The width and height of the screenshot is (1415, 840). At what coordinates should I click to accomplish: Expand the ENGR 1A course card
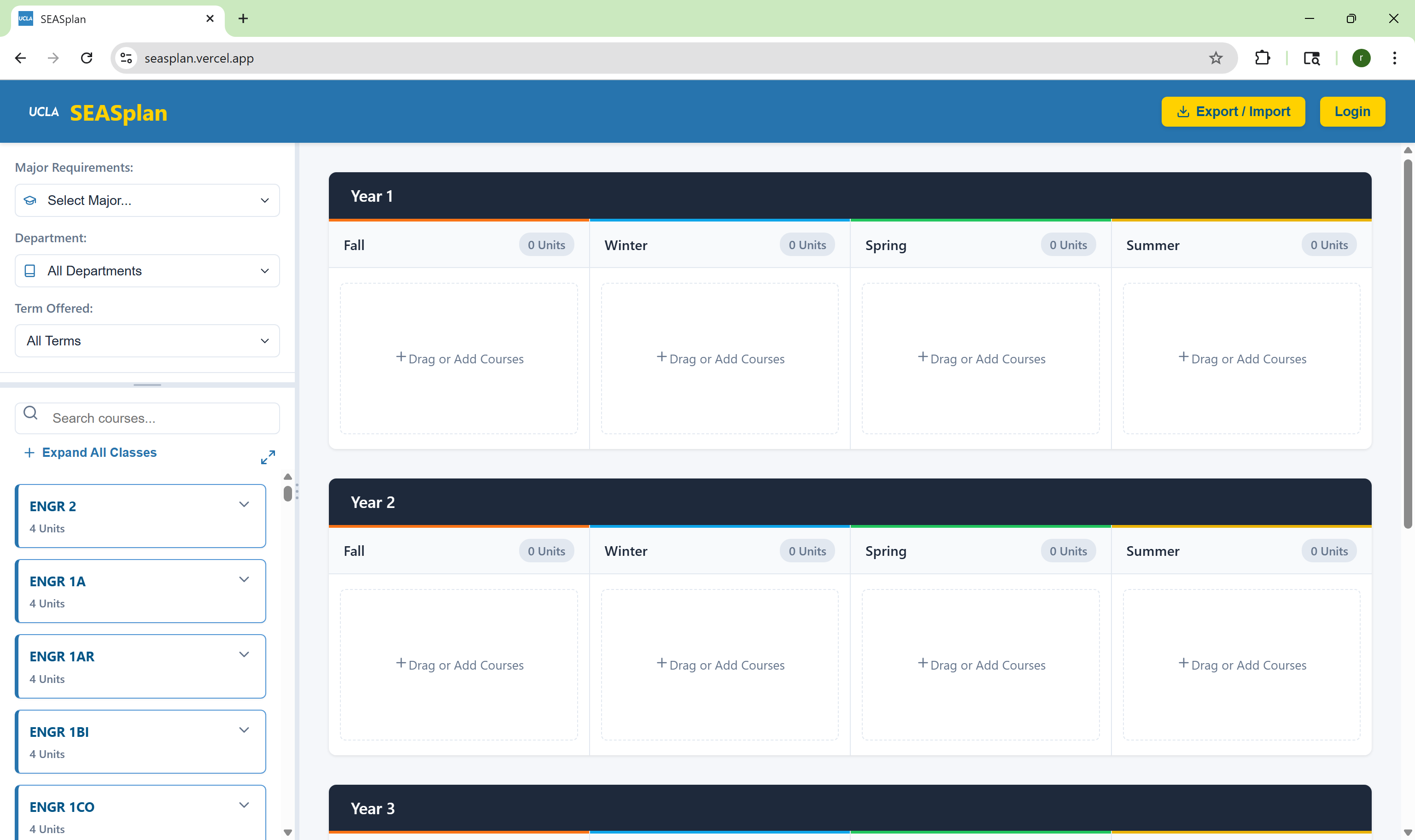tap(244, 580)
